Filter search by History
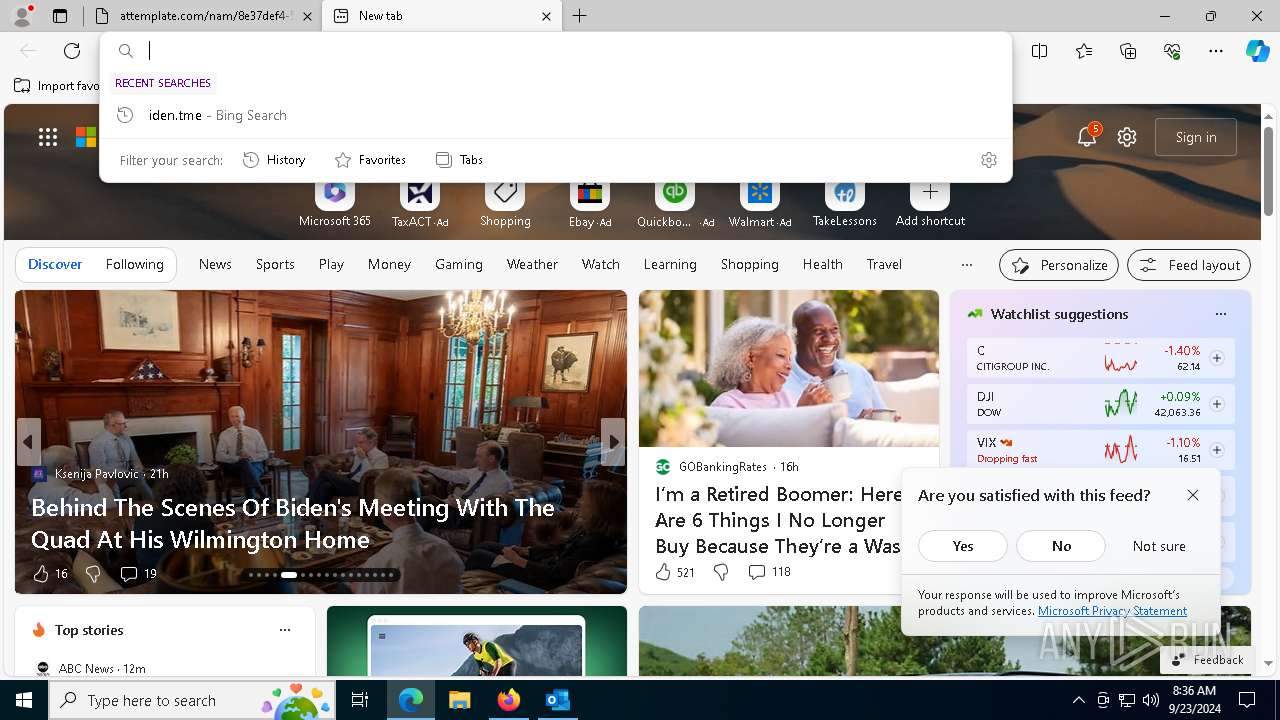Screen dimensions: 1280x720 click(274, 160)
